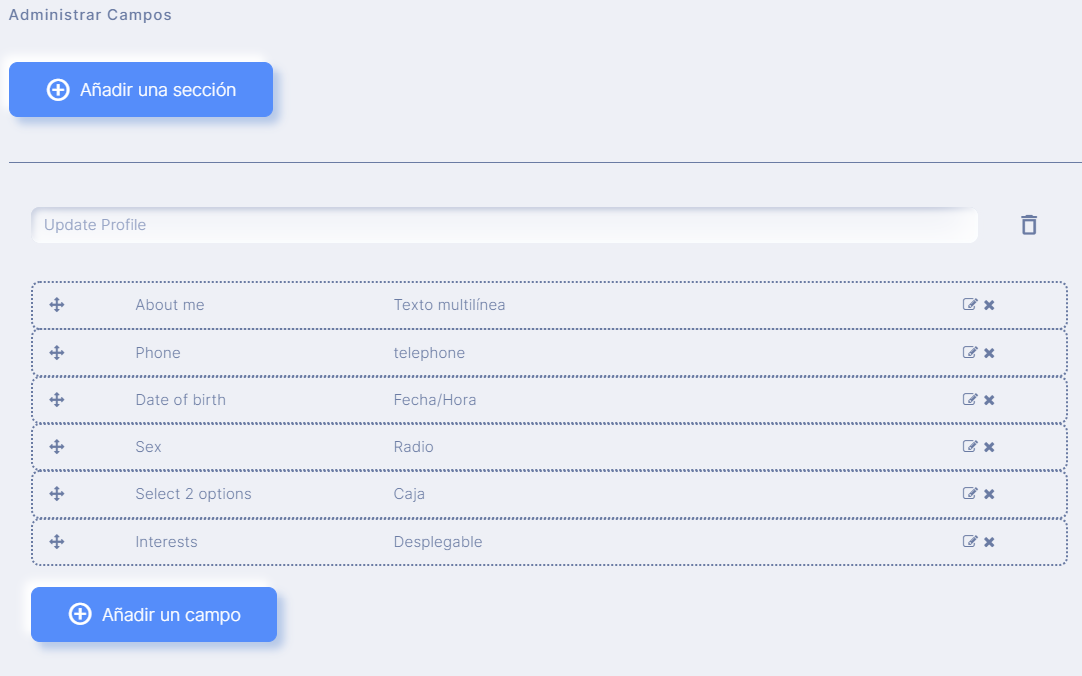This screenshot has width=1082, height=676.
Task: Delete the Update Profile section with trash icon
Action: 1029,225
